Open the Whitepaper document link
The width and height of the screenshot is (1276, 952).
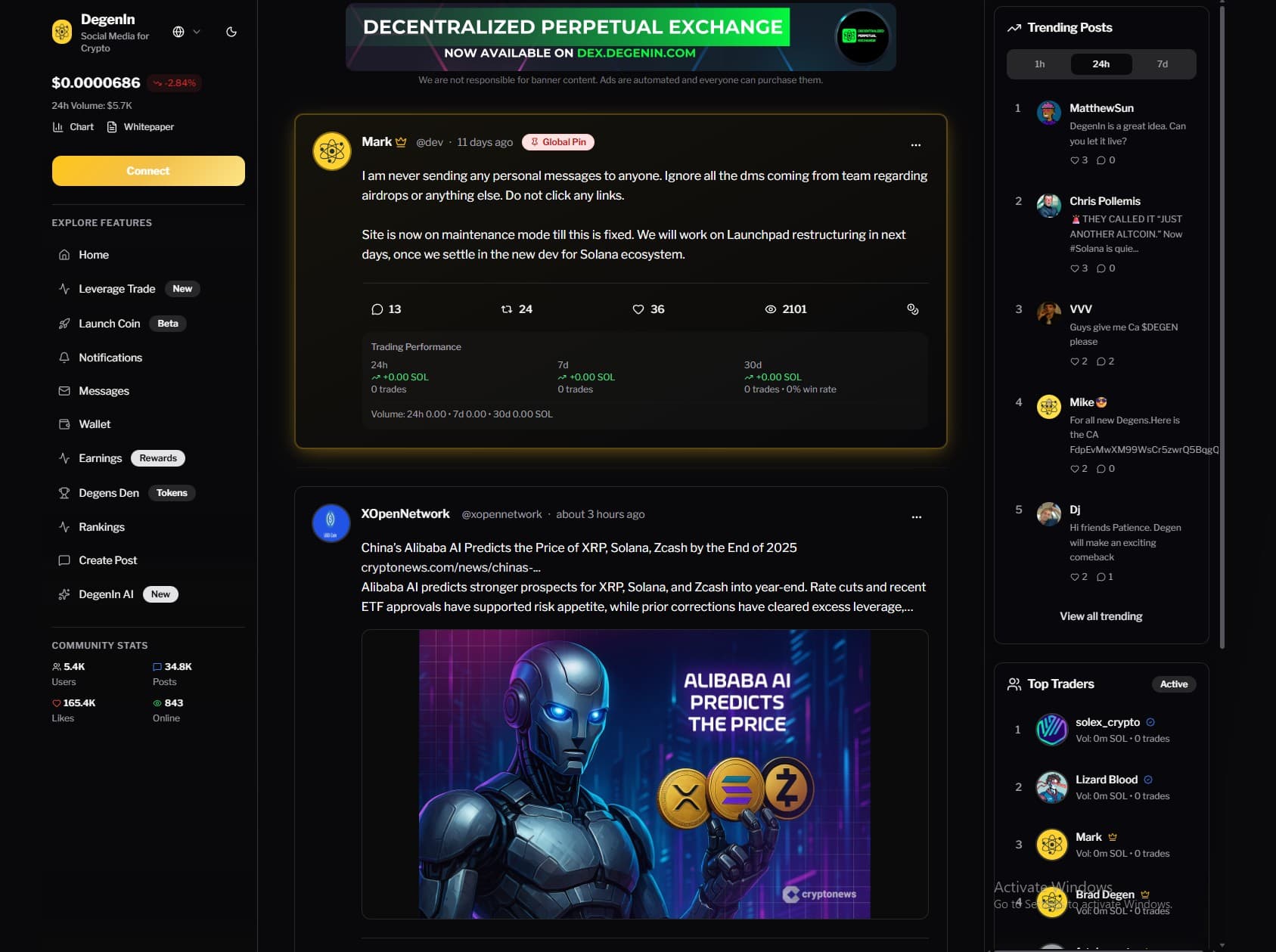point(141,127)
